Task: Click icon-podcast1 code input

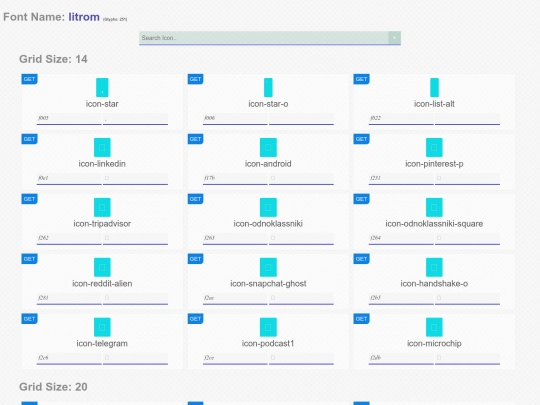Action: (235, 358)
